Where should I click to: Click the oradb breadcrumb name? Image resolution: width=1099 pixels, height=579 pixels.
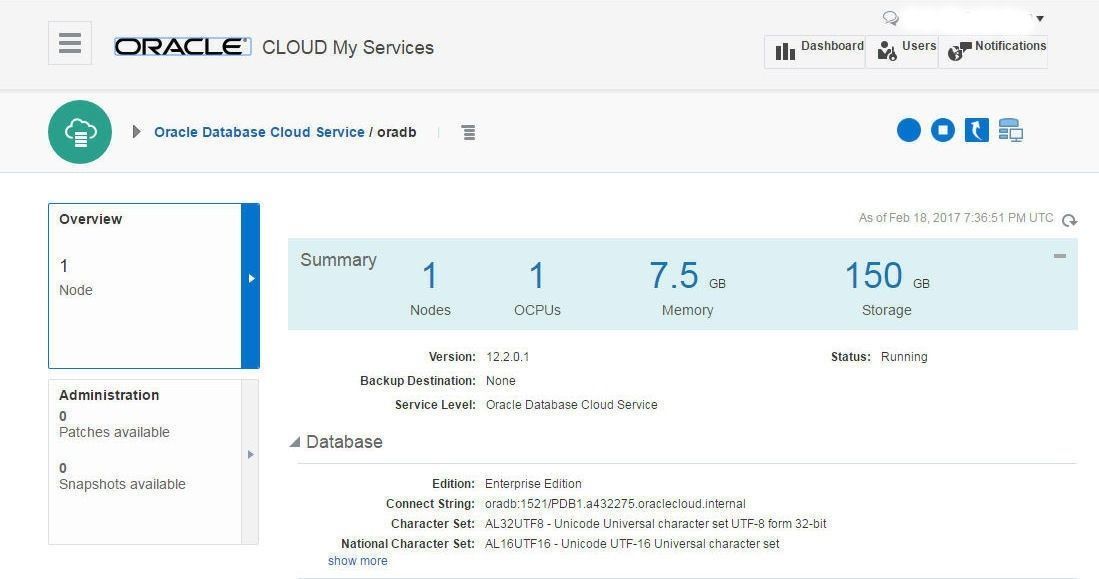(397, 132)
